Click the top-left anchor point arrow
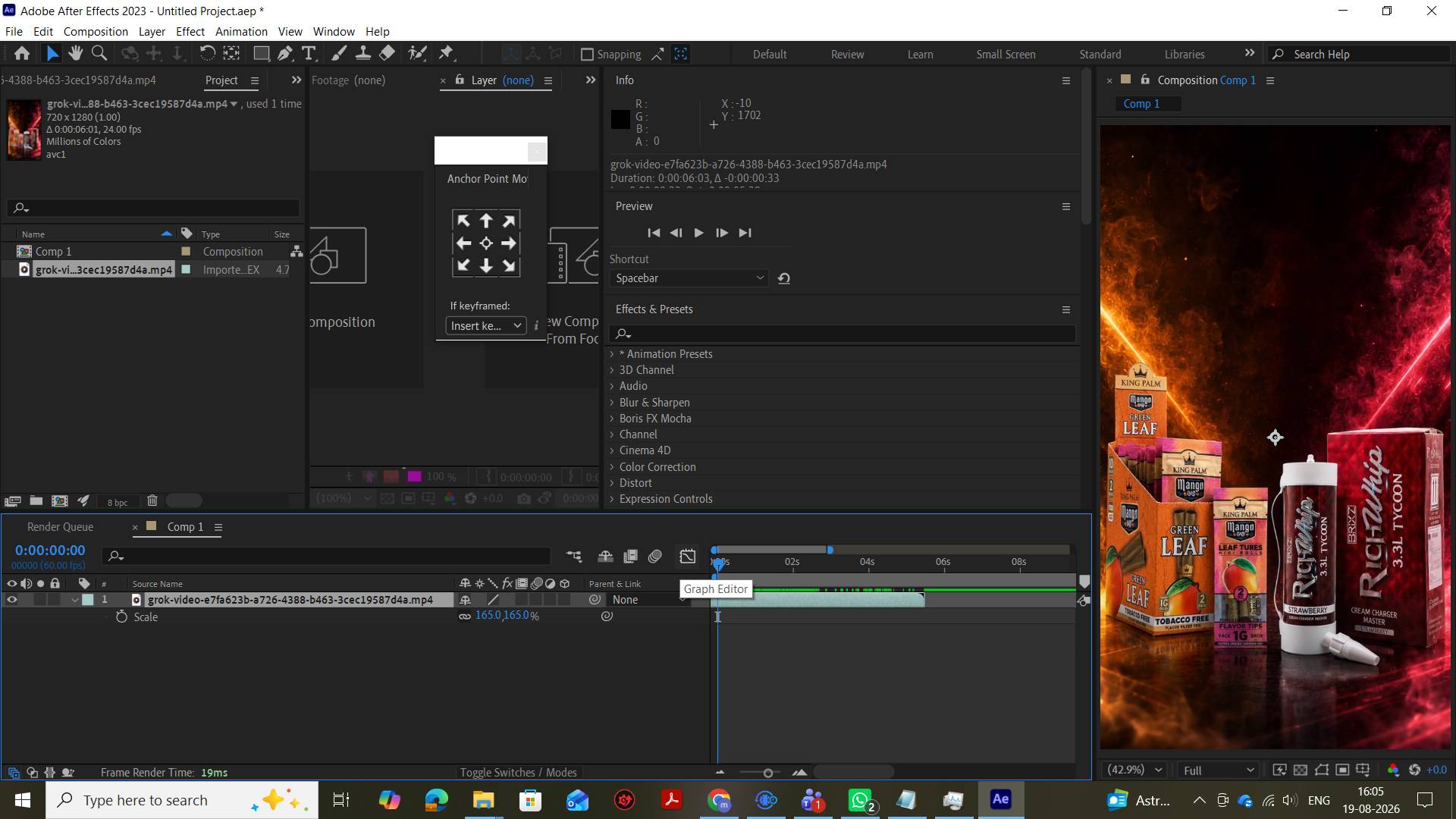Image resolution: width=1456 pixels, height=819 pixels. click(463, 221)
